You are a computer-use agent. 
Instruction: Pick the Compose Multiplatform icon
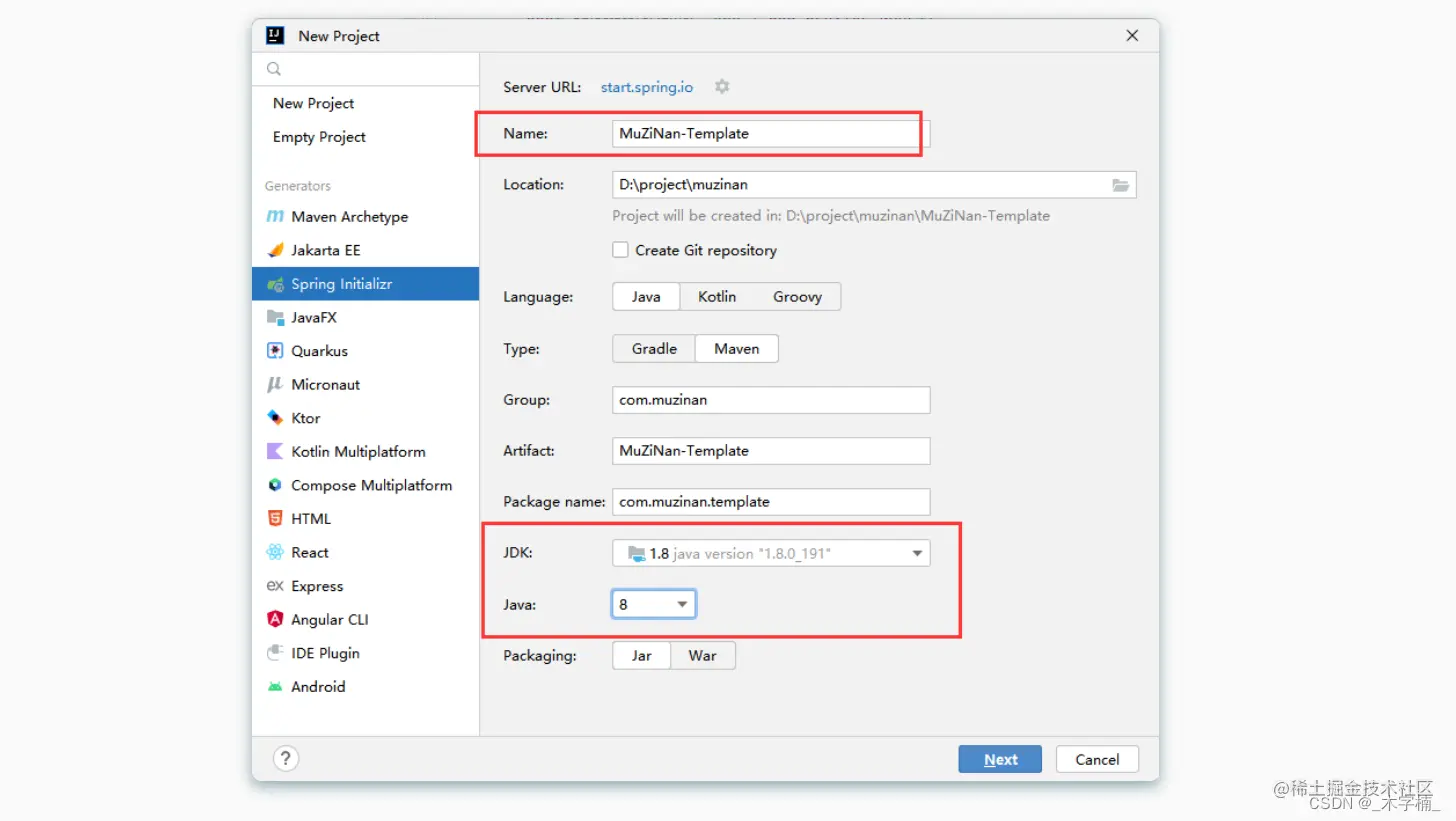[x=275, y=485]
